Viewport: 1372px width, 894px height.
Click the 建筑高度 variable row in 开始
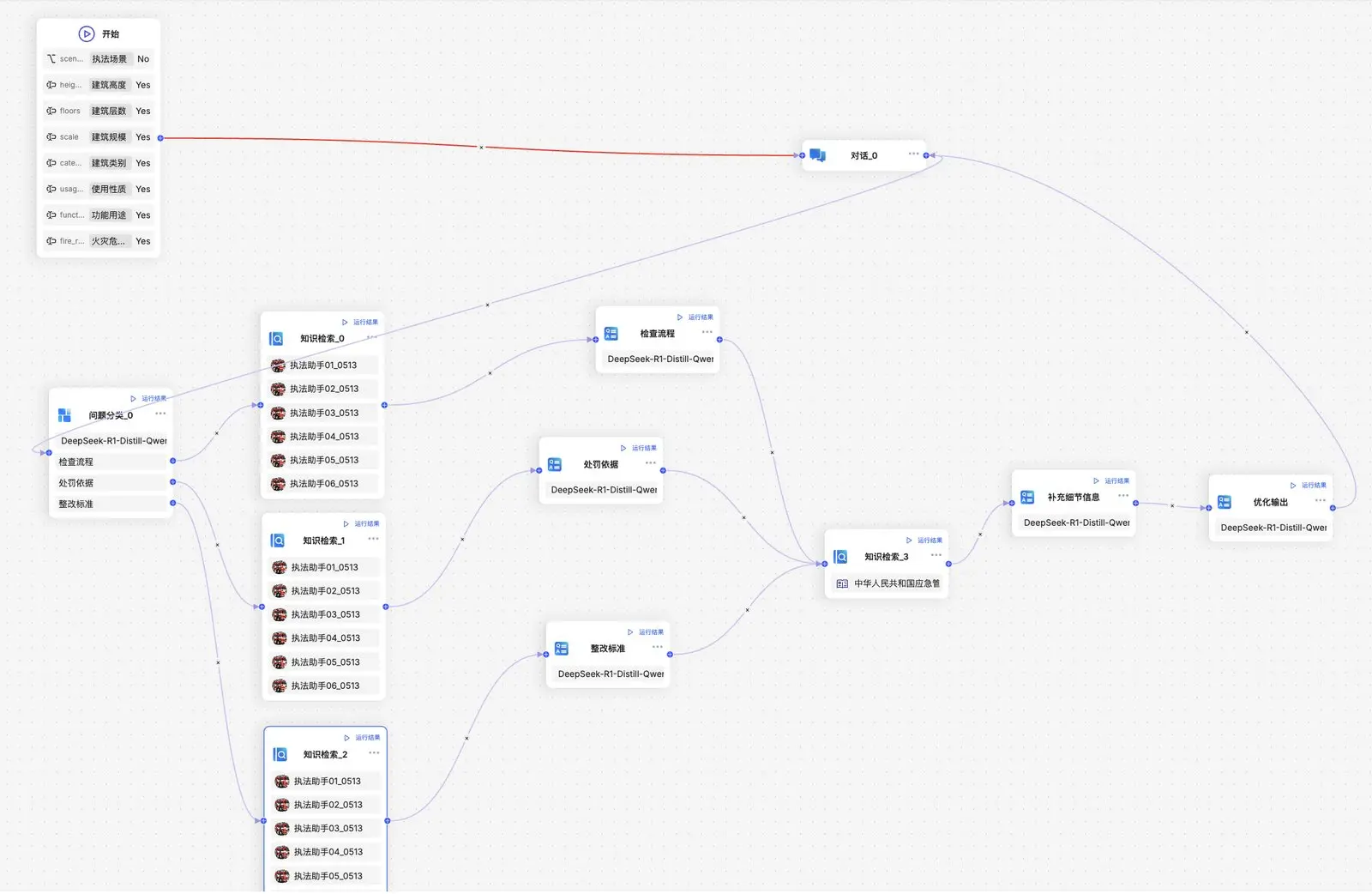(99, 85)
